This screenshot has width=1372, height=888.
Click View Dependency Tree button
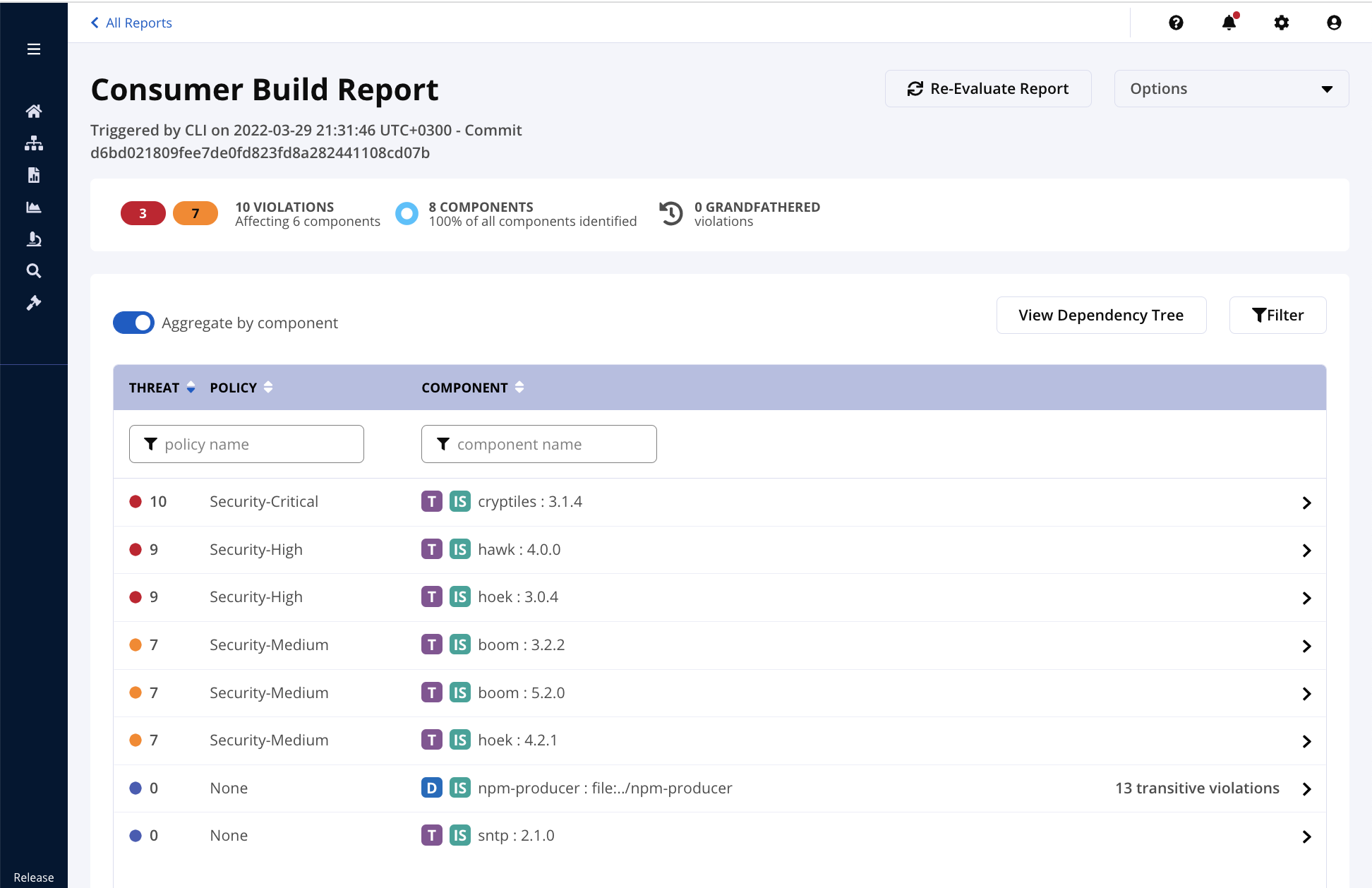pos(1101,316)
